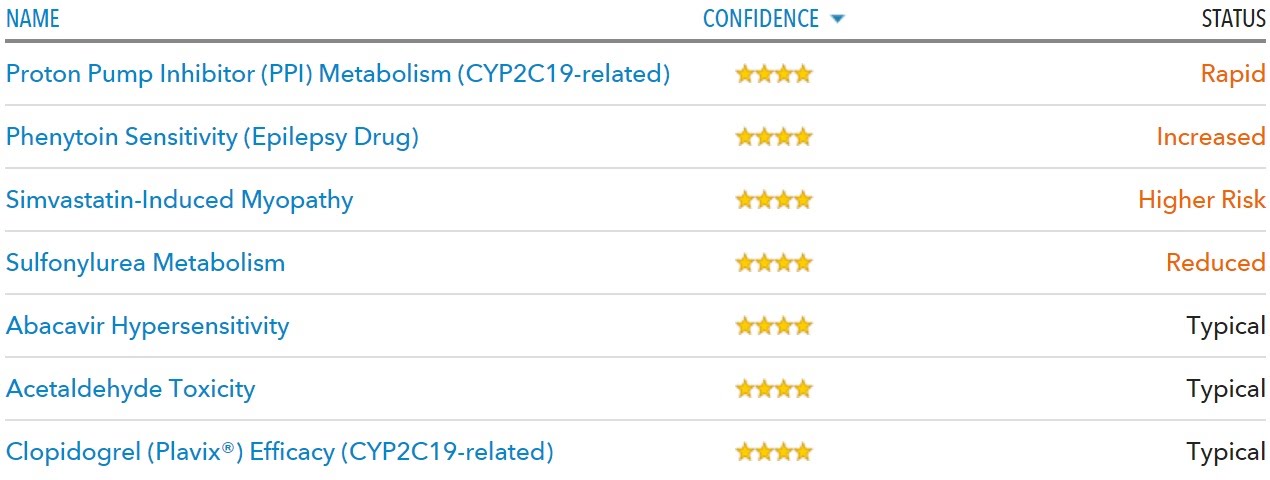Image resolution: width=1270 pixels, height=480 pixels.
Task: Open Simvastatin-Induced Myopathy report
Action: 180,200
